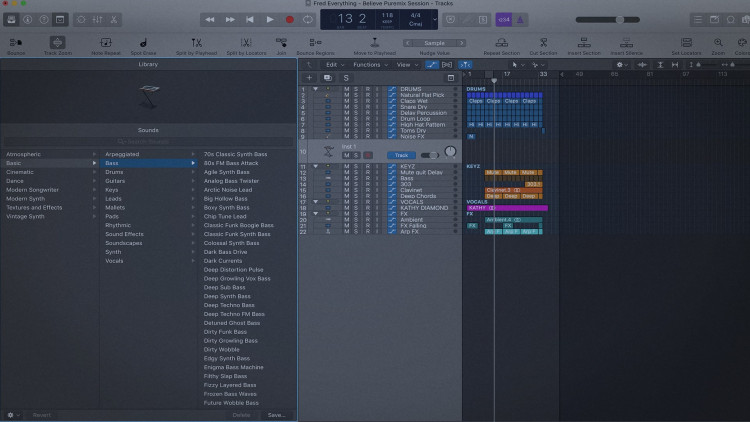Image resolution: width=750 pixels, height=422 pixels.
Task: Open the Library panel icon
Action: pyautogui.click(x=11, y=20)
